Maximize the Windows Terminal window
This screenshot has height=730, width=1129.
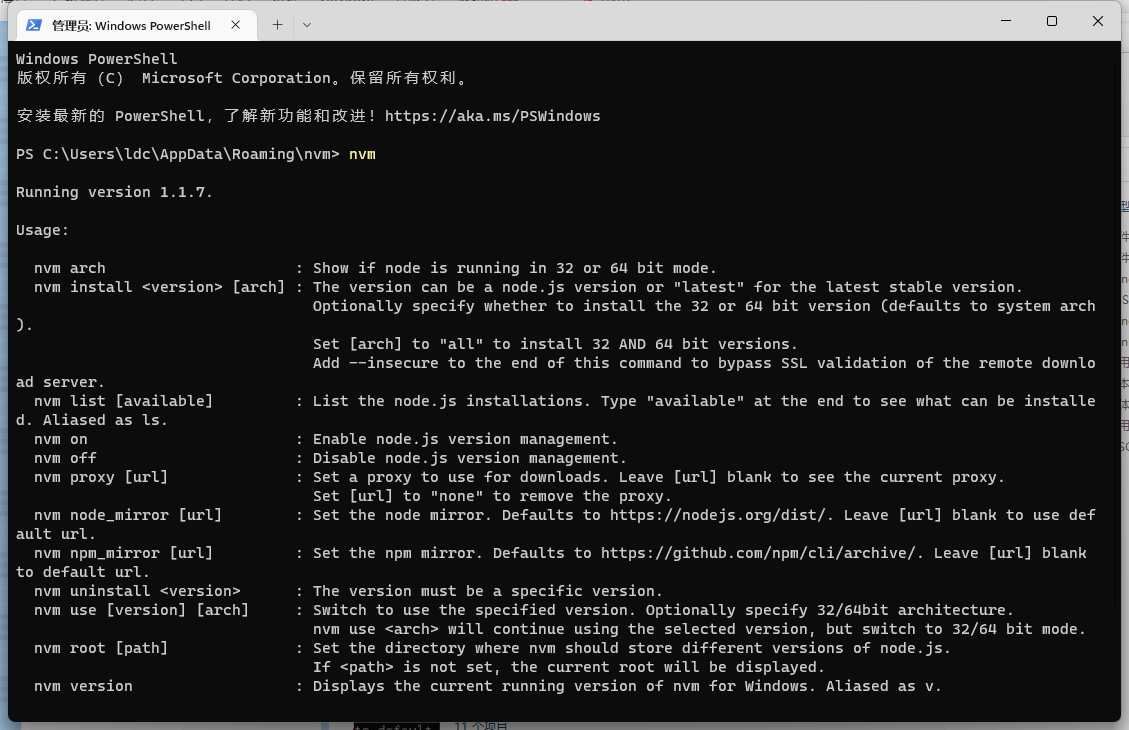[1052, 21]
